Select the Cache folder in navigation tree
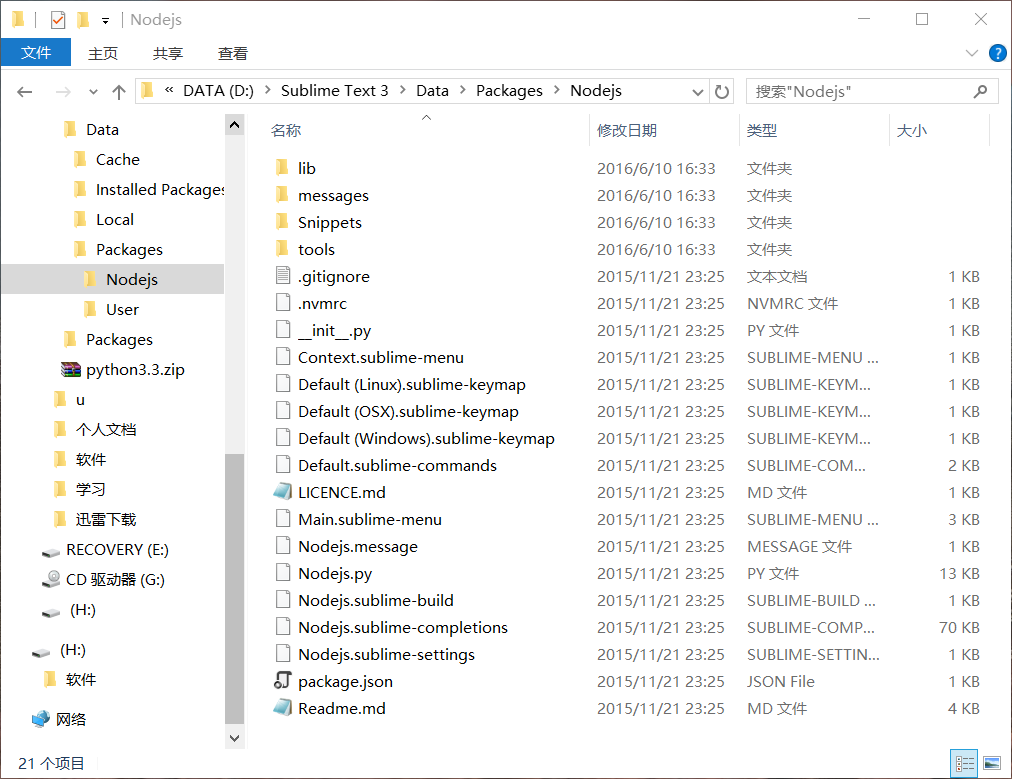 pos(117,159)
